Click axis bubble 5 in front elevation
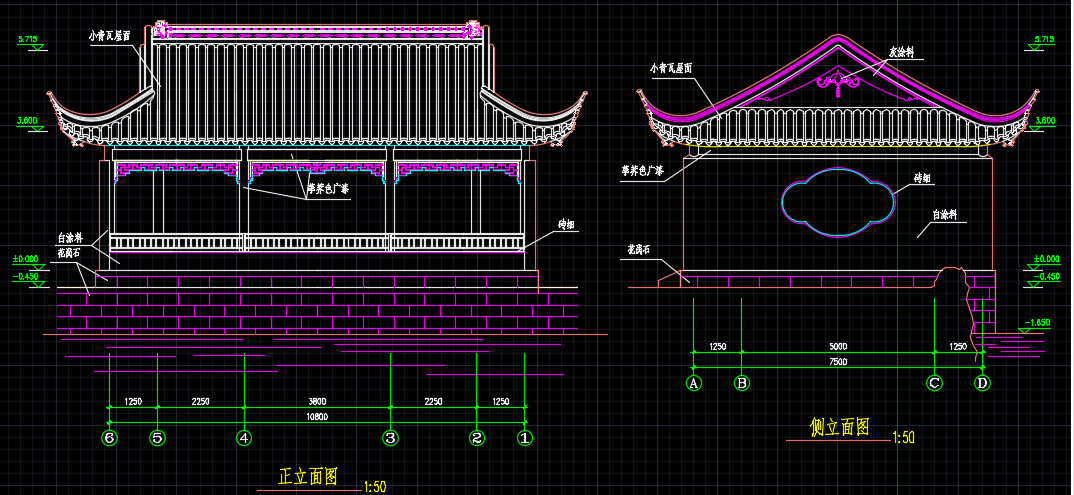Screen dimensions: 1074x495 (158, 437)
